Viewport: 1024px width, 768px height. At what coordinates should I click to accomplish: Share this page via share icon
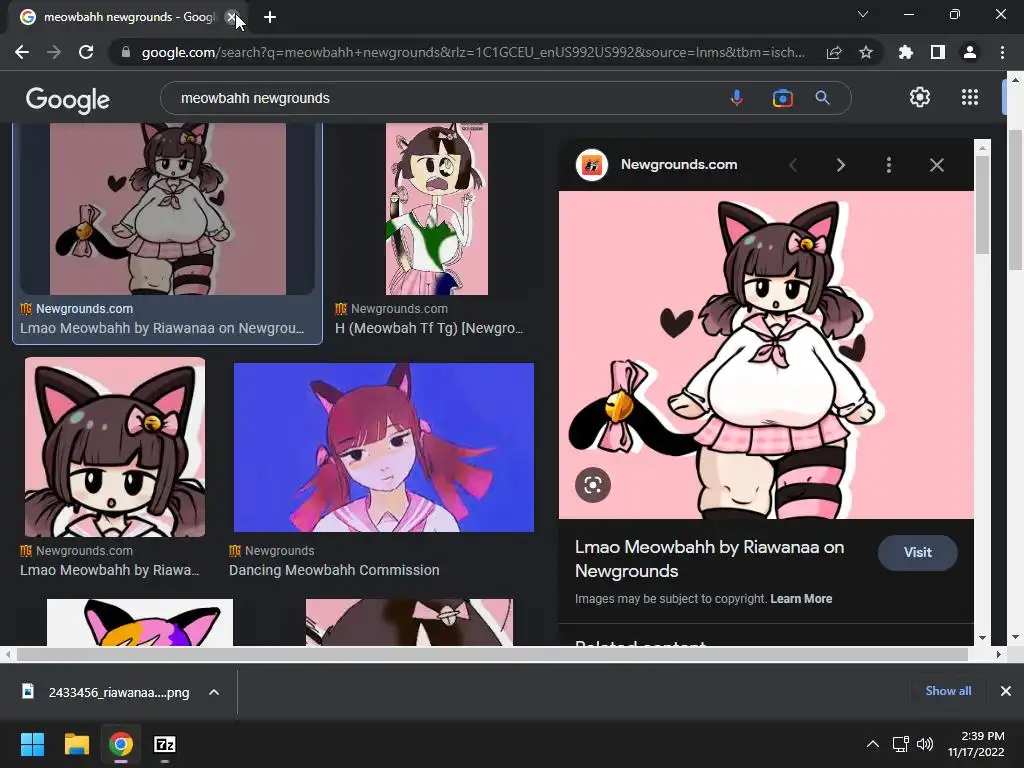tap(834, 52)
